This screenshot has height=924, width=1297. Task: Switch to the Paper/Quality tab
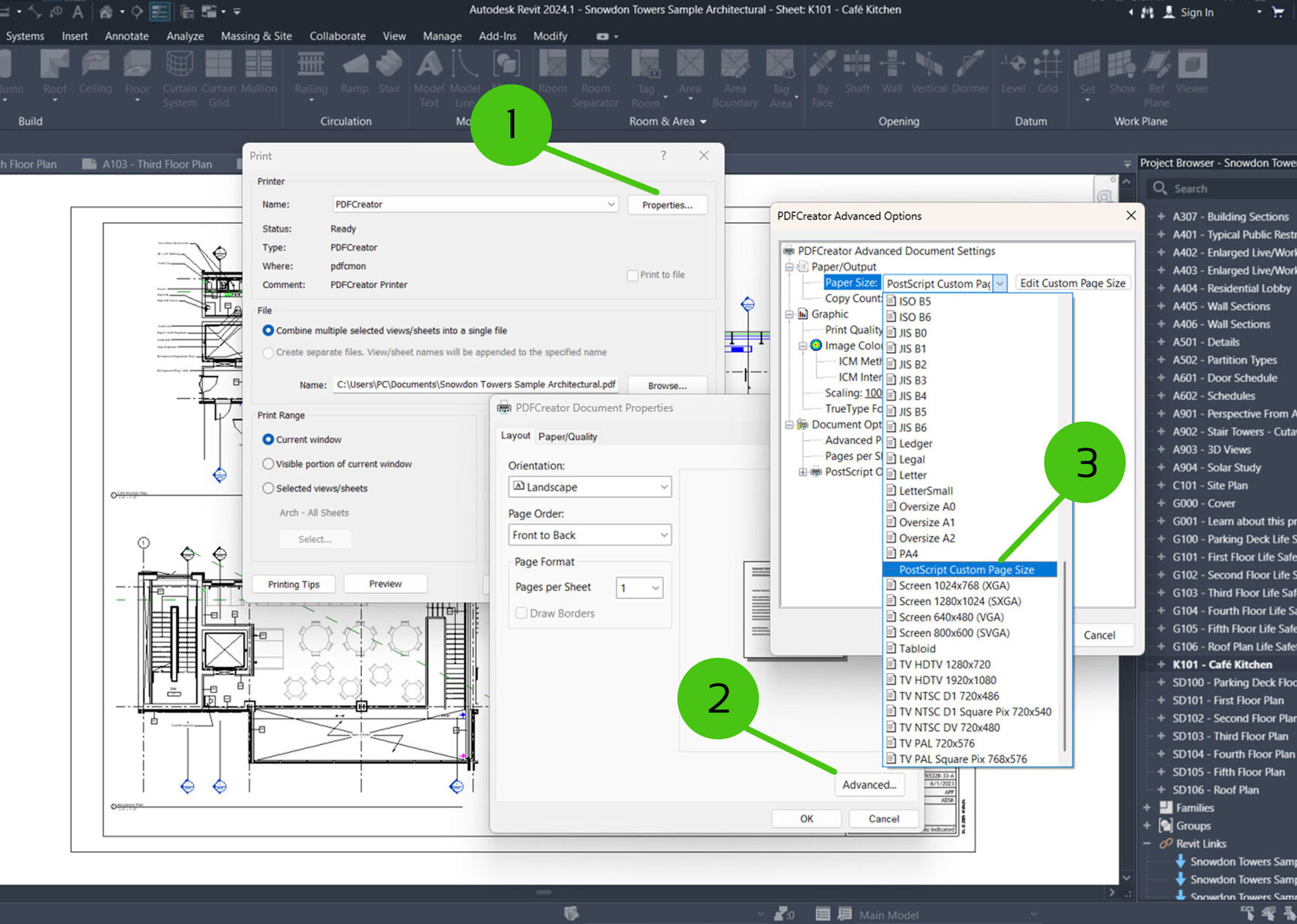(x=567, y=436)
